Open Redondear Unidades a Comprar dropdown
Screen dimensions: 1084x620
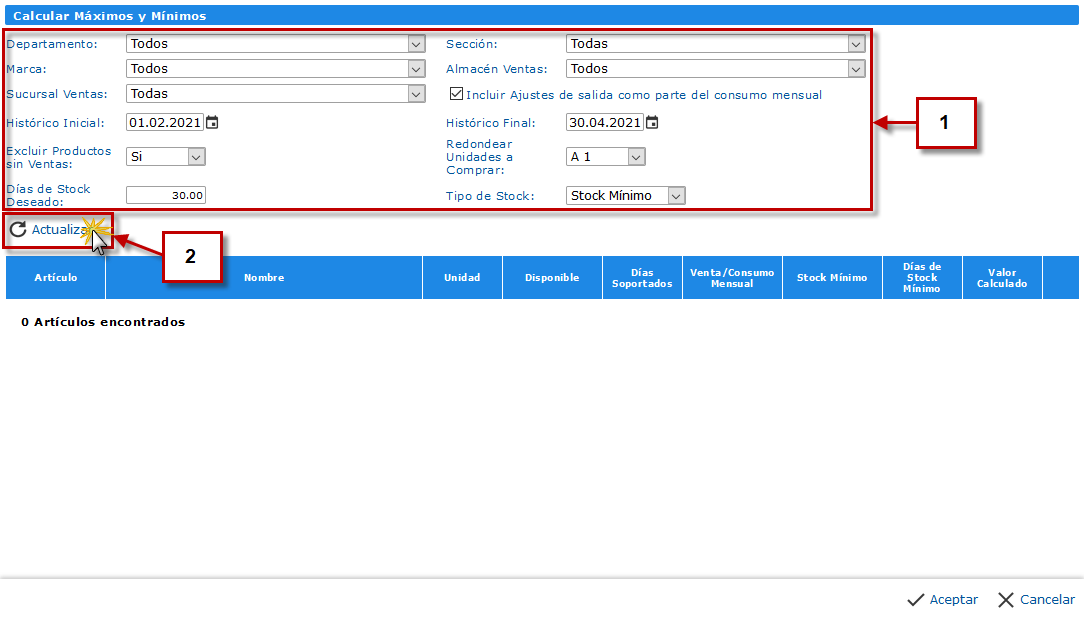coord(636,157)
